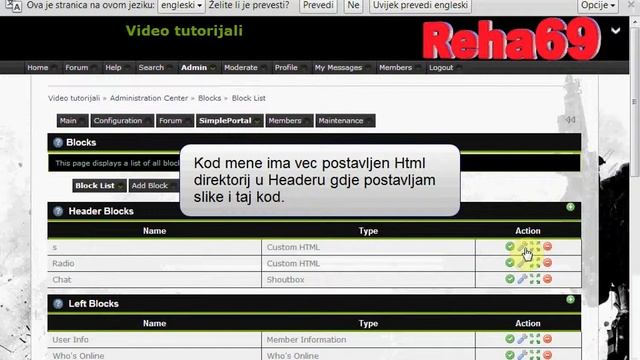This screenshot has height=360, width=640.
Task: Click 'Uvijek prevedi engleski' button
Action: (x=420, y=6)
